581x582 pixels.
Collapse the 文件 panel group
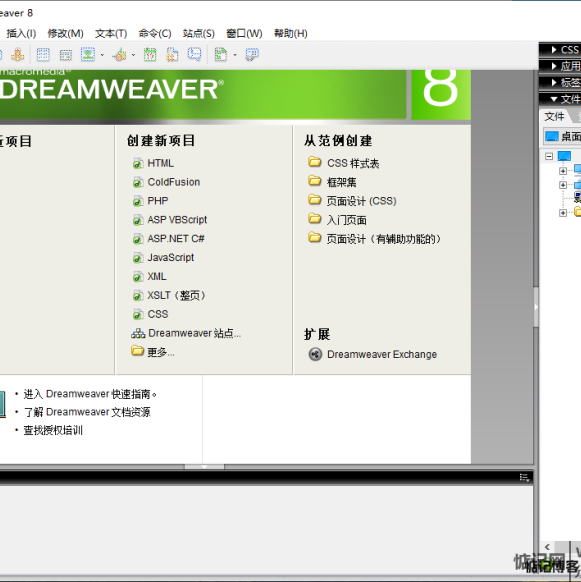(x=560, y=99)
